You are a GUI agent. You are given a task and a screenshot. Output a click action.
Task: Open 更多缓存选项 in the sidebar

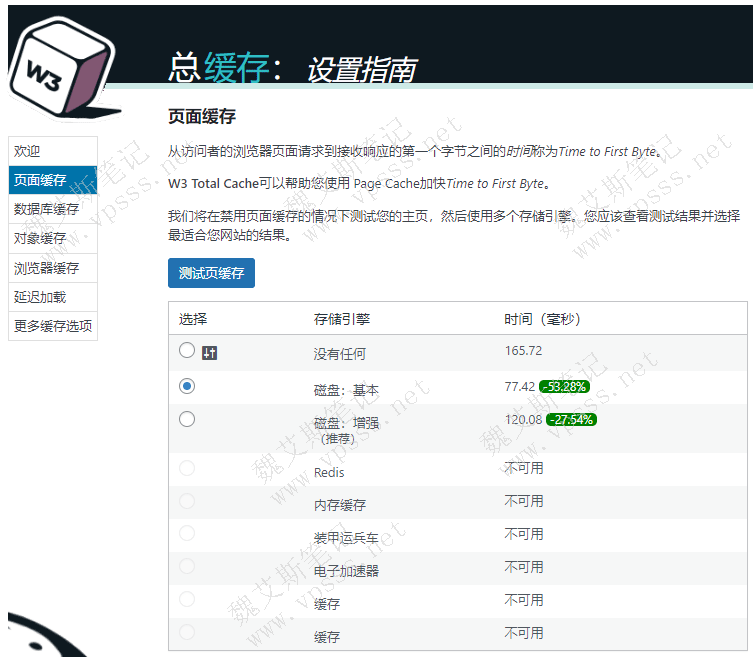point(53,326)
